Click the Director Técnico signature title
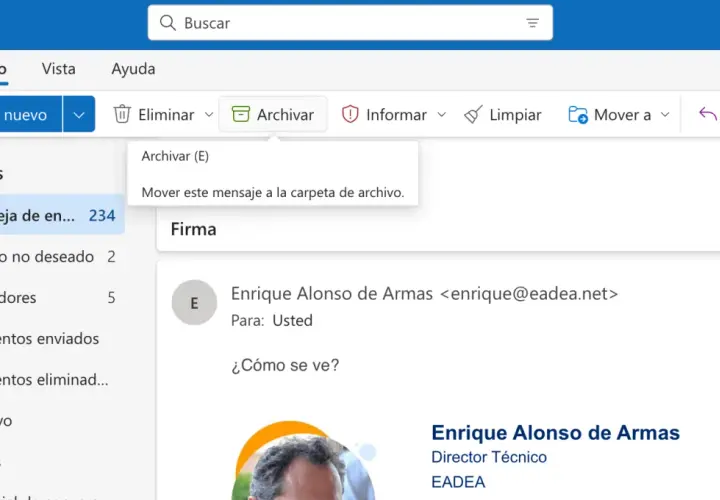The width and height of the screenshot is (720, 500). tap(489, 457)
